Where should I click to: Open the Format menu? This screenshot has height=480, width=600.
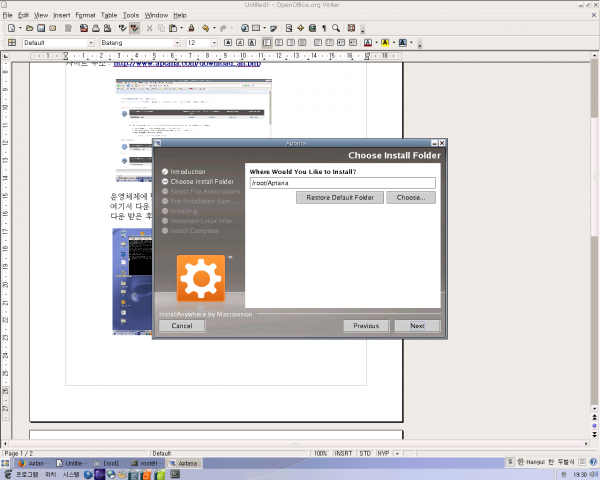(85, 15)
